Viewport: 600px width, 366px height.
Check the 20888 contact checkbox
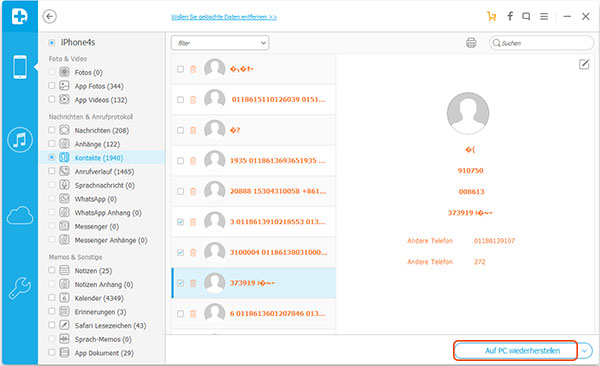180,191
